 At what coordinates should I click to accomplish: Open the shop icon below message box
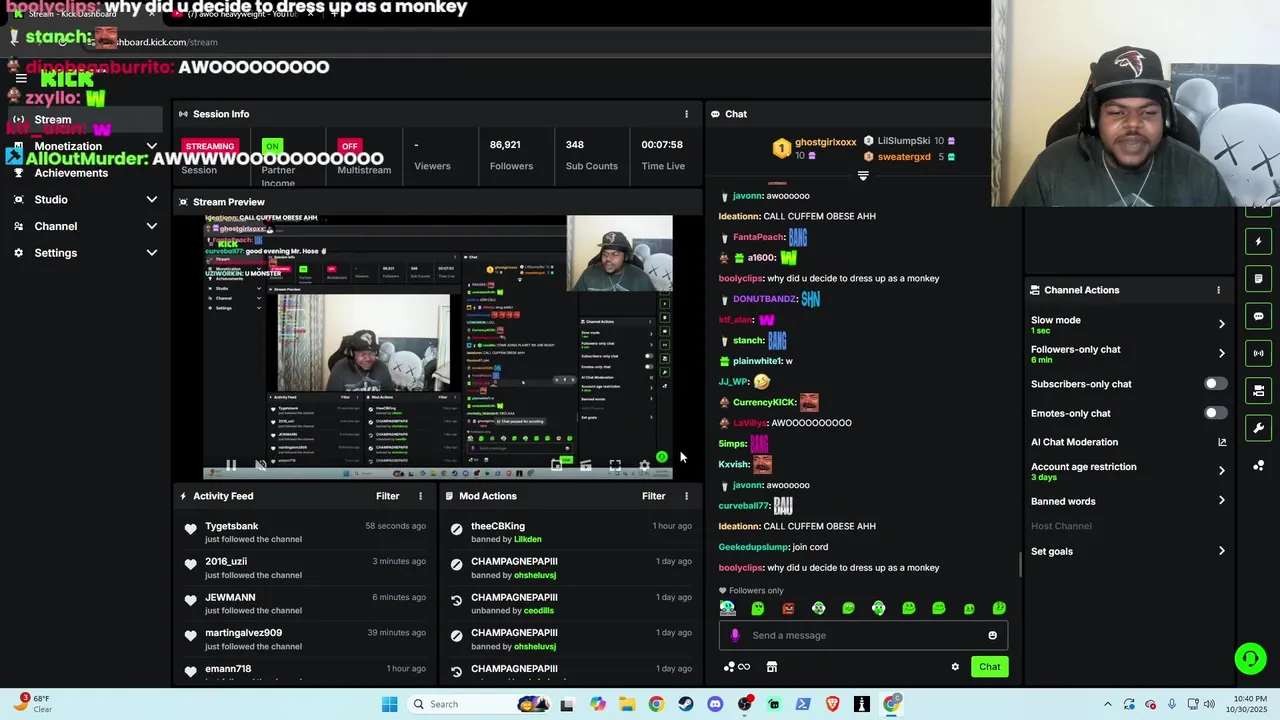(772, 667)
